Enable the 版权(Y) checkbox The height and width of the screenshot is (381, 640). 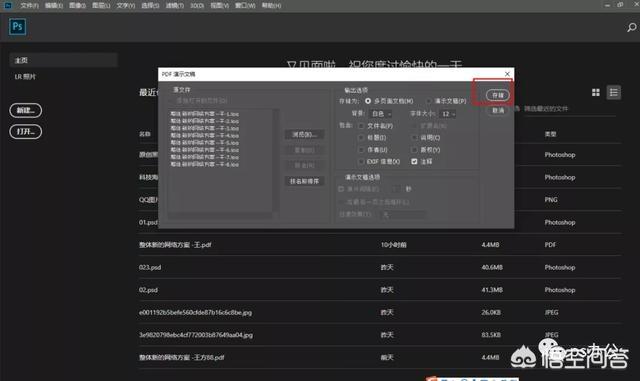pyautogui.click(x=415, y=150)
